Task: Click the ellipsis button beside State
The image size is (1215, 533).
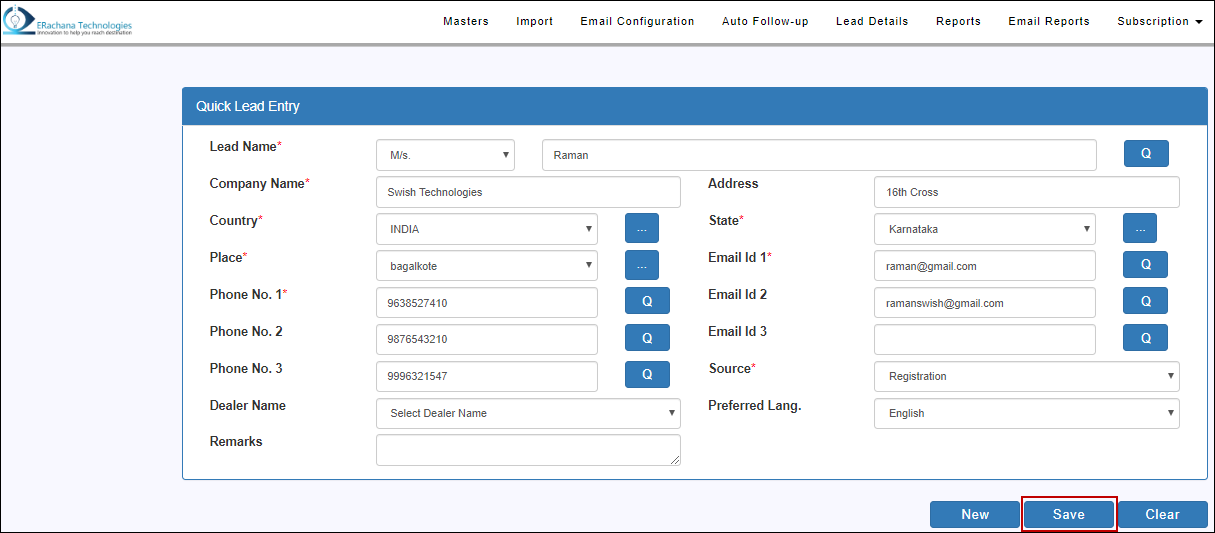Action: click(x=1140, y=228)
